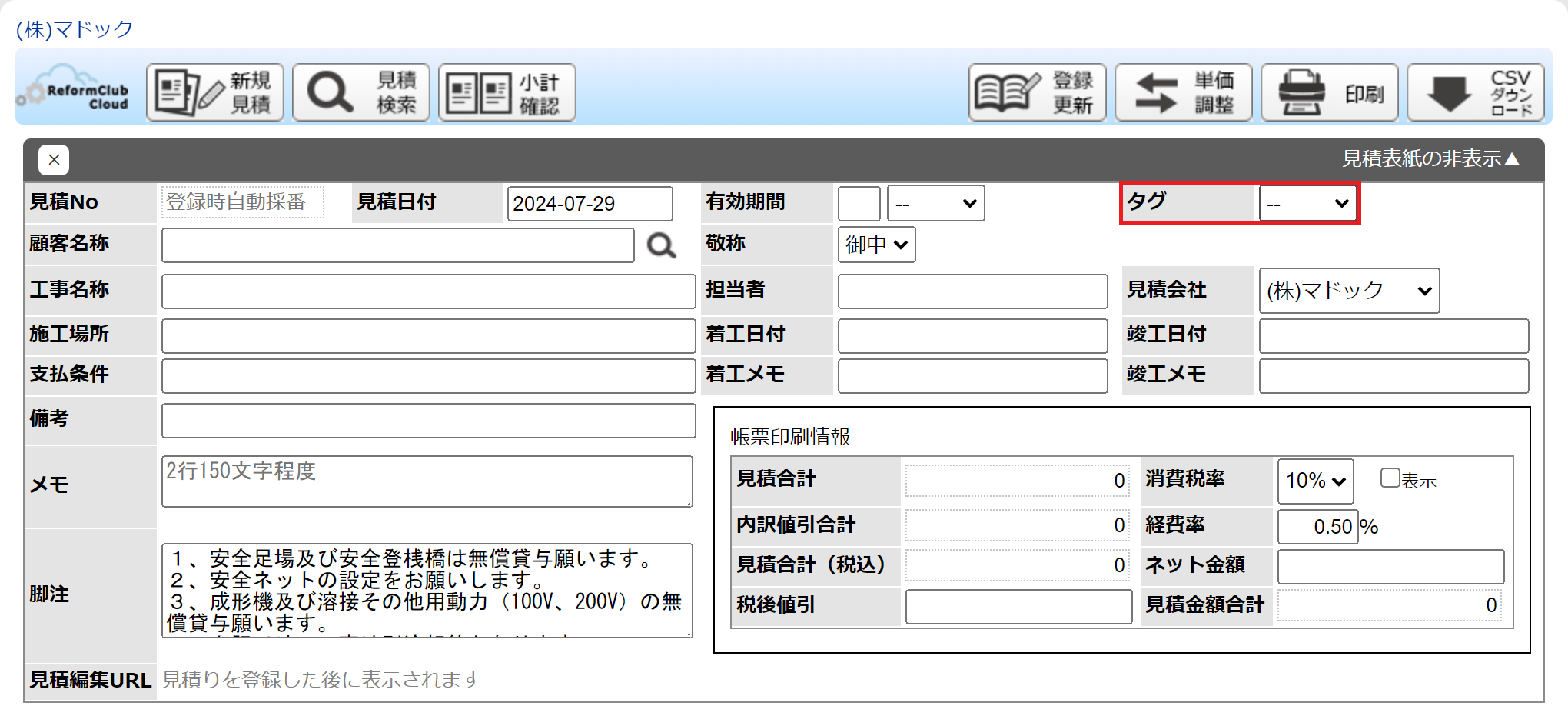Click the magnifier beside 顧客名称 field
This screenshot has width=1568, height=706.
pos(661,246)
